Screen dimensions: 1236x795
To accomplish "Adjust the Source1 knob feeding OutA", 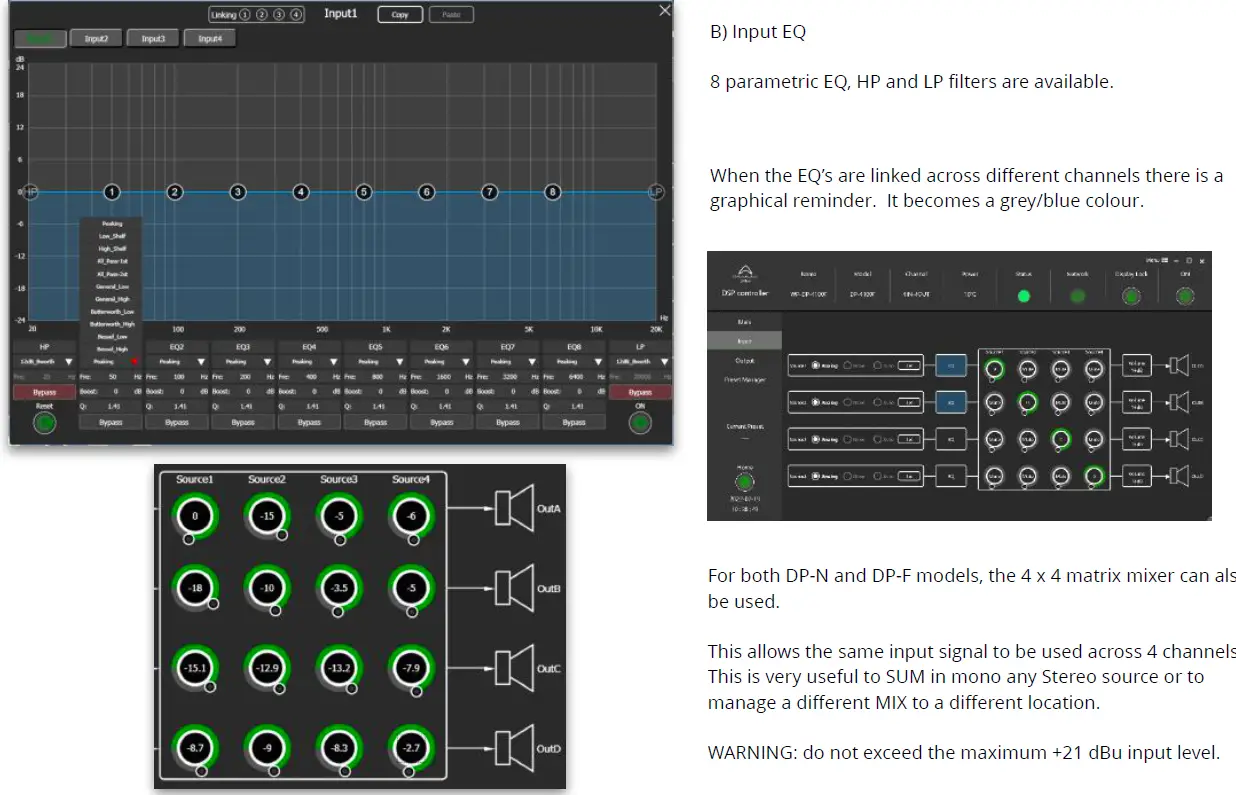I will click(195, 516).
